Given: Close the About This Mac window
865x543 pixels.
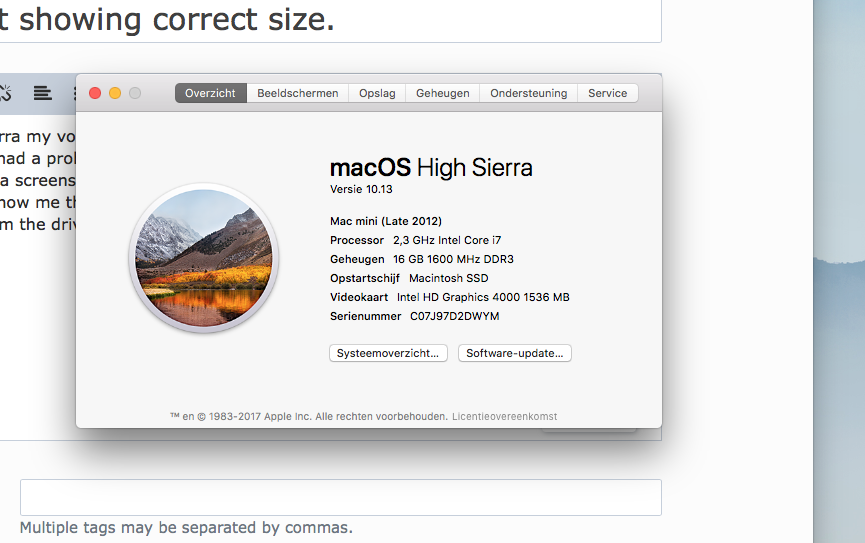Looking at the screenshot, I should click(x=95, y=93).
